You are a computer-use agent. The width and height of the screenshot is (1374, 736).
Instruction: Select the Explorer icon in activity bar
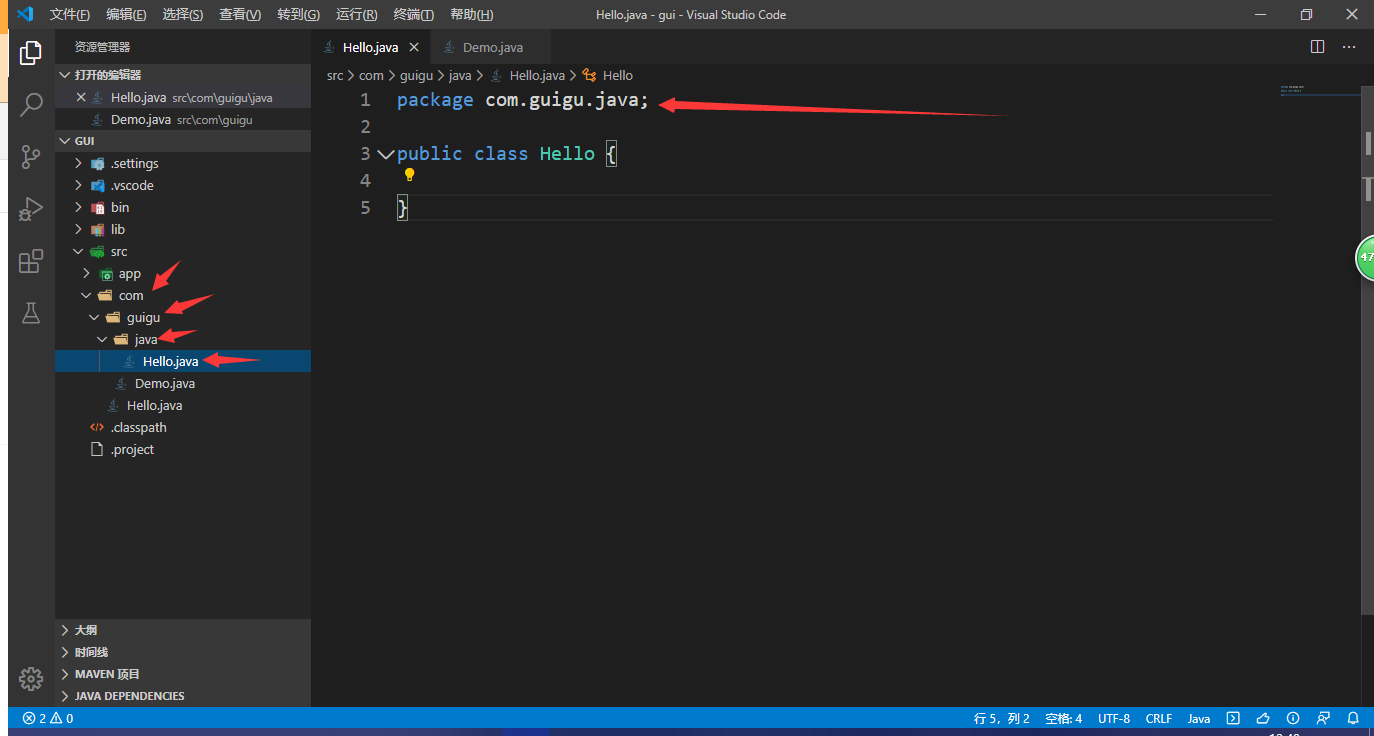(30, 52)
